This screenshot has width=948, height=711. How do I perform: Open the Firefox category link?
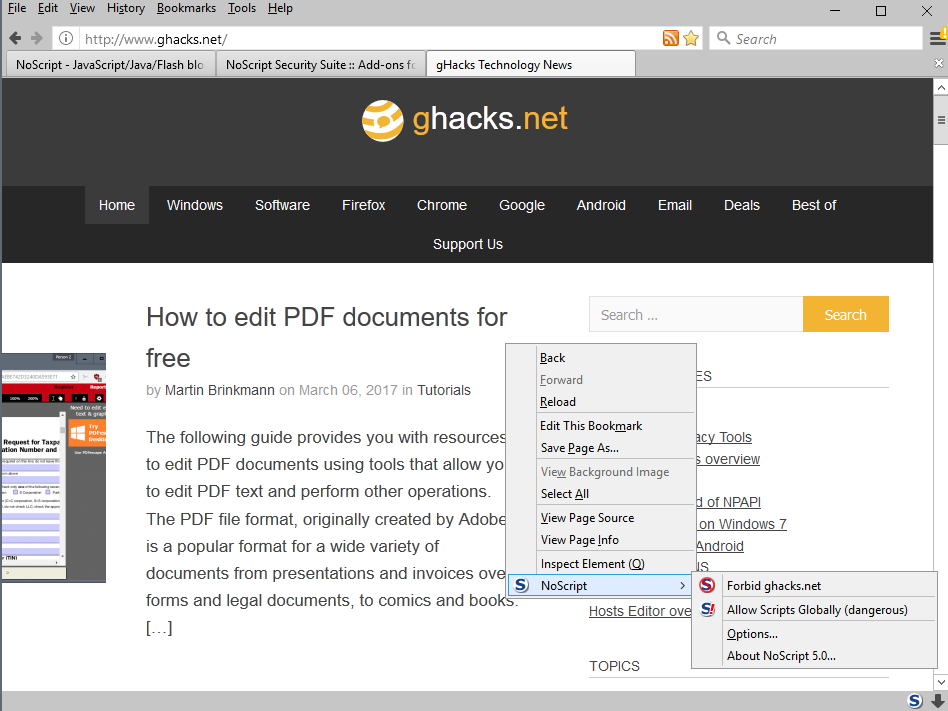[x=363, y=205]
